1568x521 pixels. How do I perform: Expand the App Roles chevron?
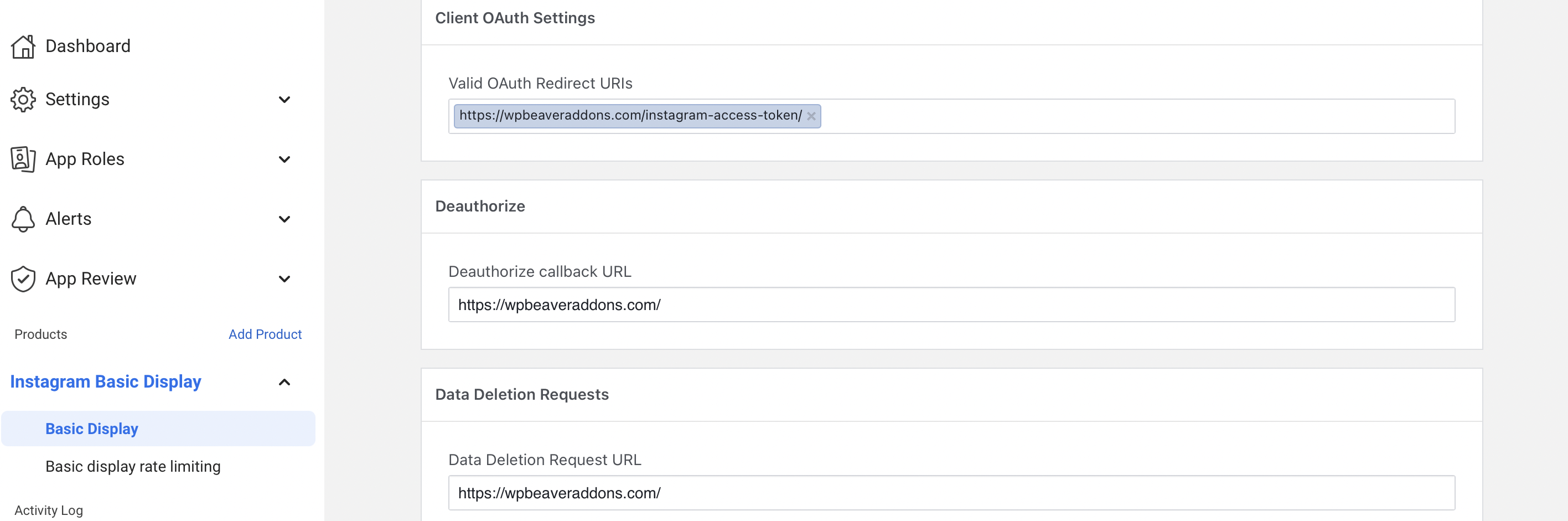284,159
